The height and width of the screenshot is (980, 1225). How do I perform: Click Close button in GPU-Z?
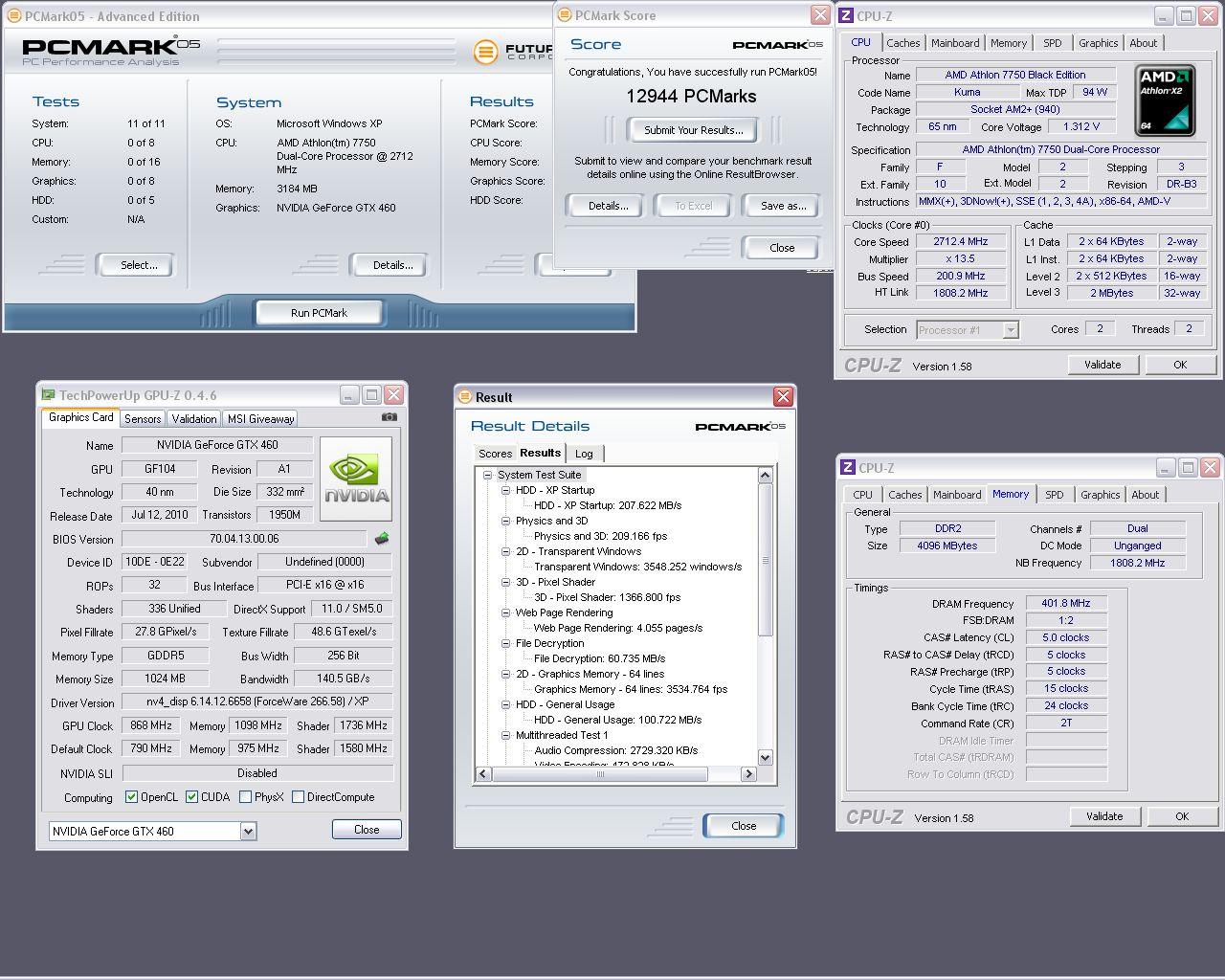(367, 830)
